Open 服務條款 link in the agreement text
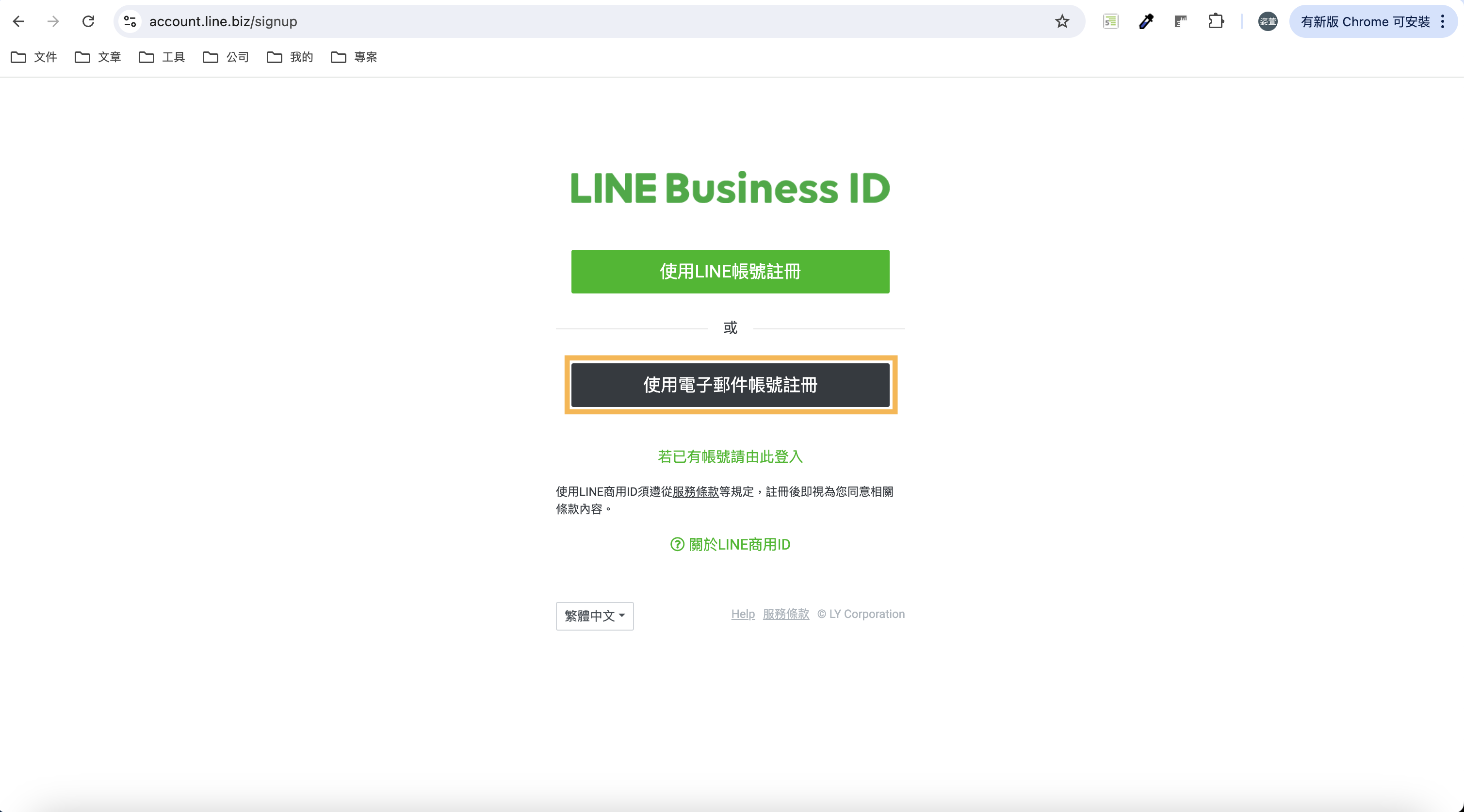 click(x=696, y=491)
